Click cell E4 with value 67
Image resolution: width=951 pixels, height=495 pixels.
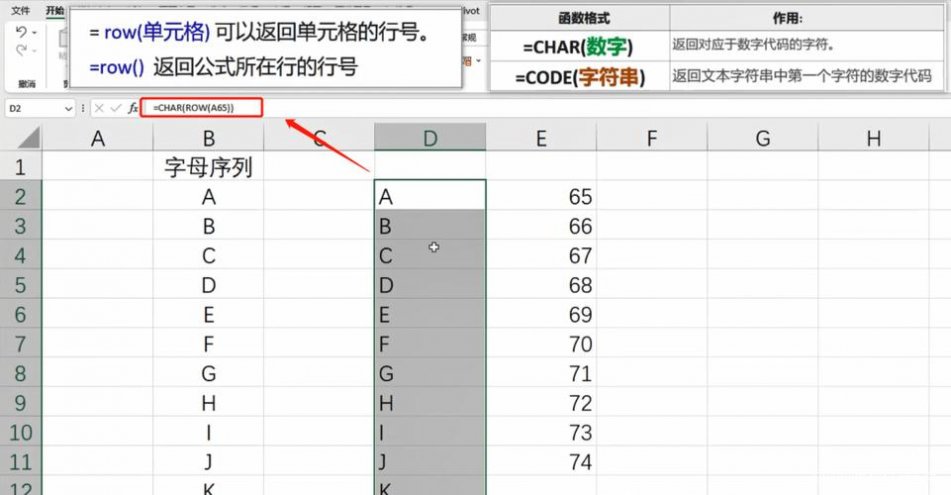tap(541, 255)
